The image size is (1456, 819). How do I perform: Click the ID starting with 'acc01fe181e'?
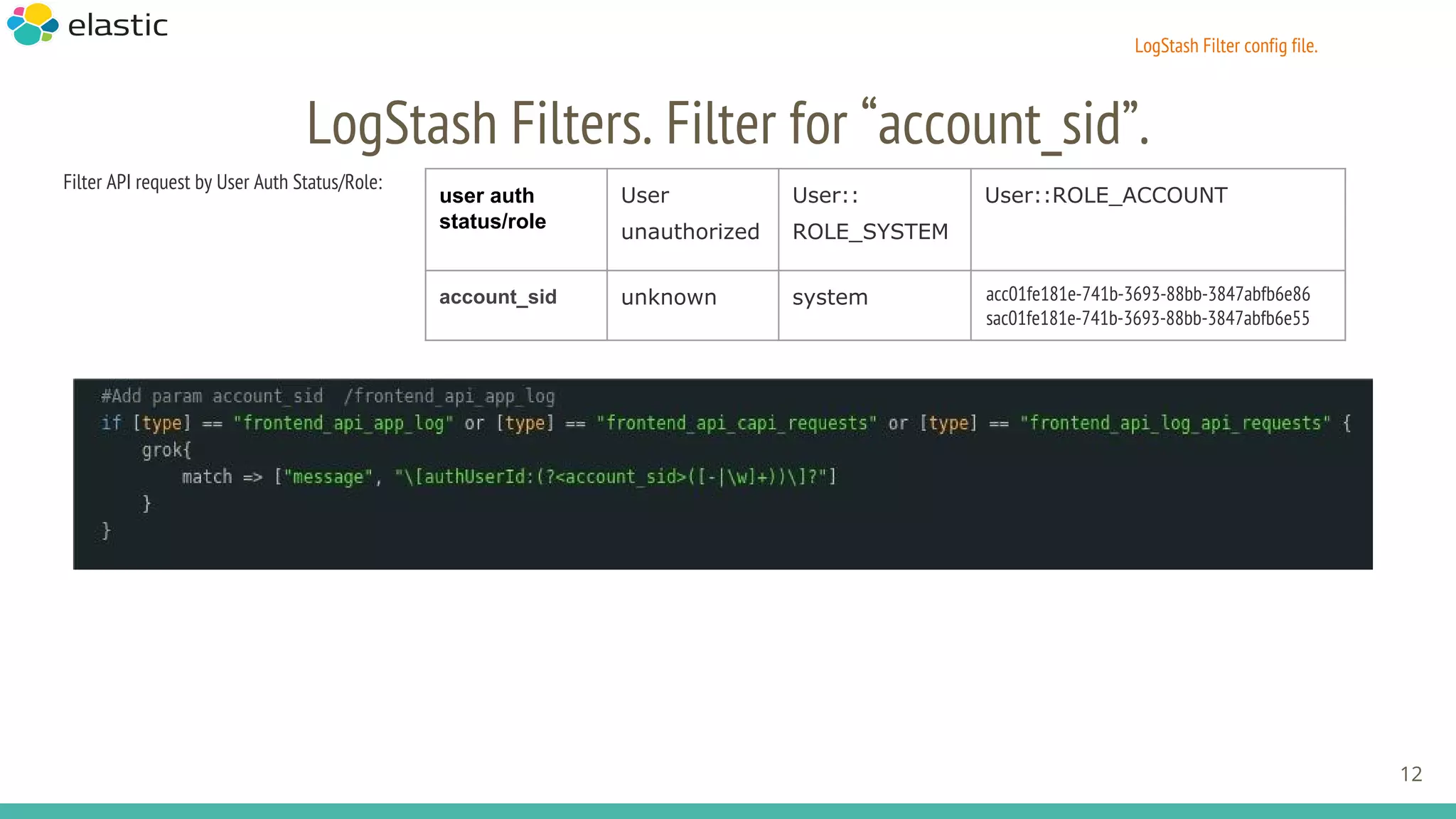[1147, 294]
